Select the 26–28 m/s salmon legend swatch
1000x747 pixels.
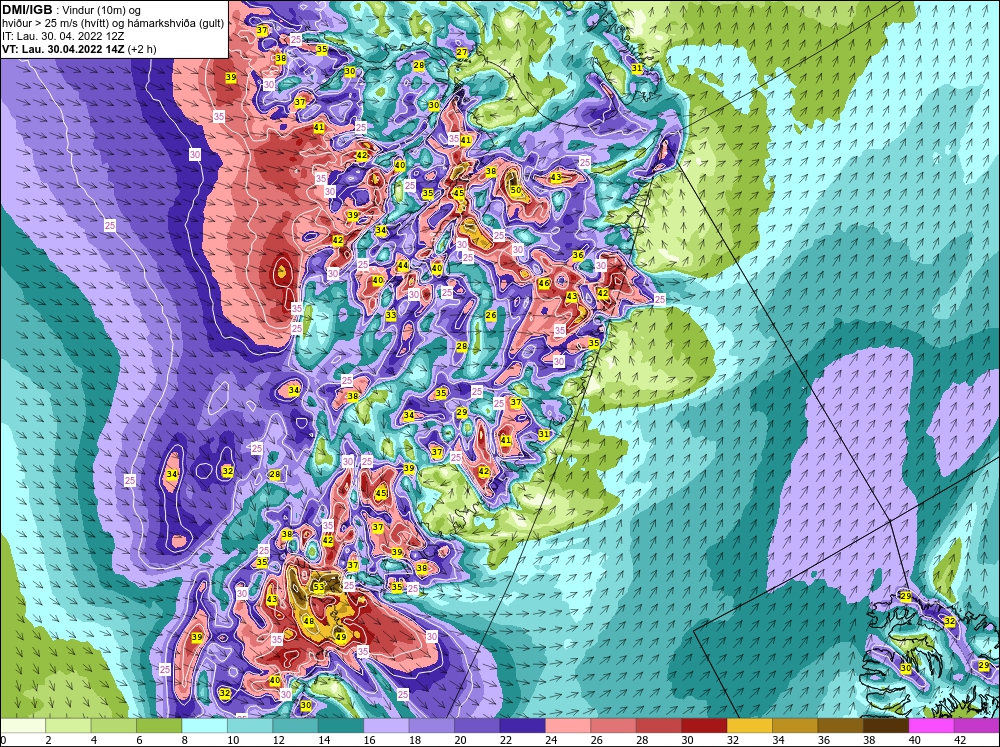point(614,726)
